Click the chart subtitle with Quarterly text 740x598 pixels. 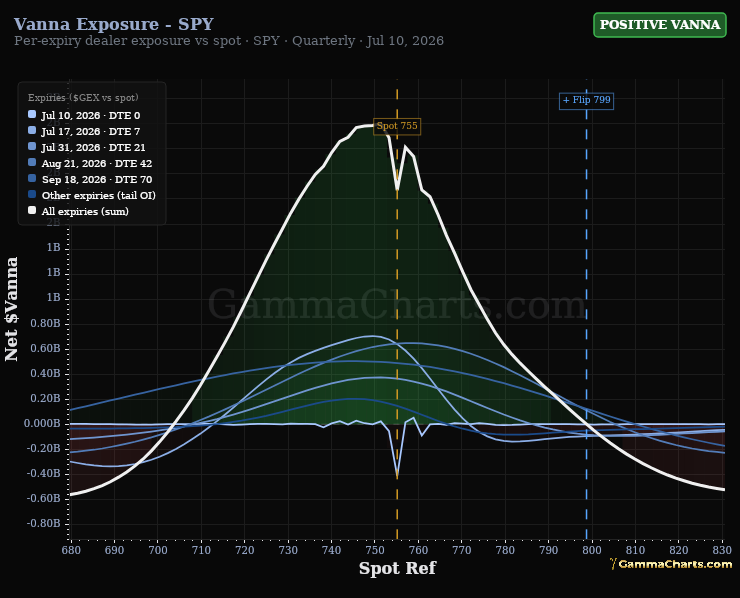[x=229, y=41]
